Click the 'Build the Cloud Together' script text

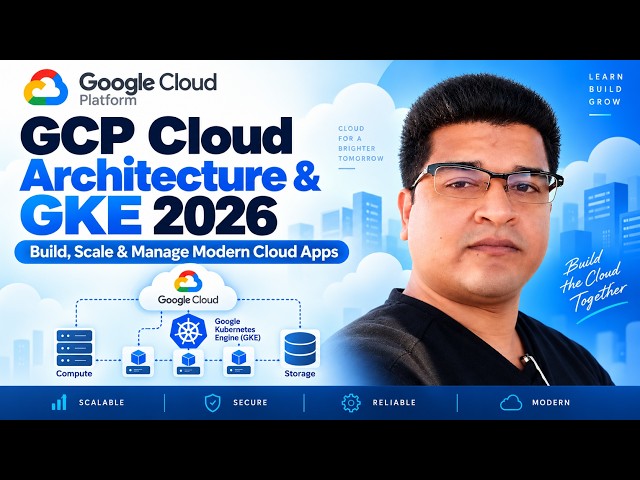pos(593,284)
